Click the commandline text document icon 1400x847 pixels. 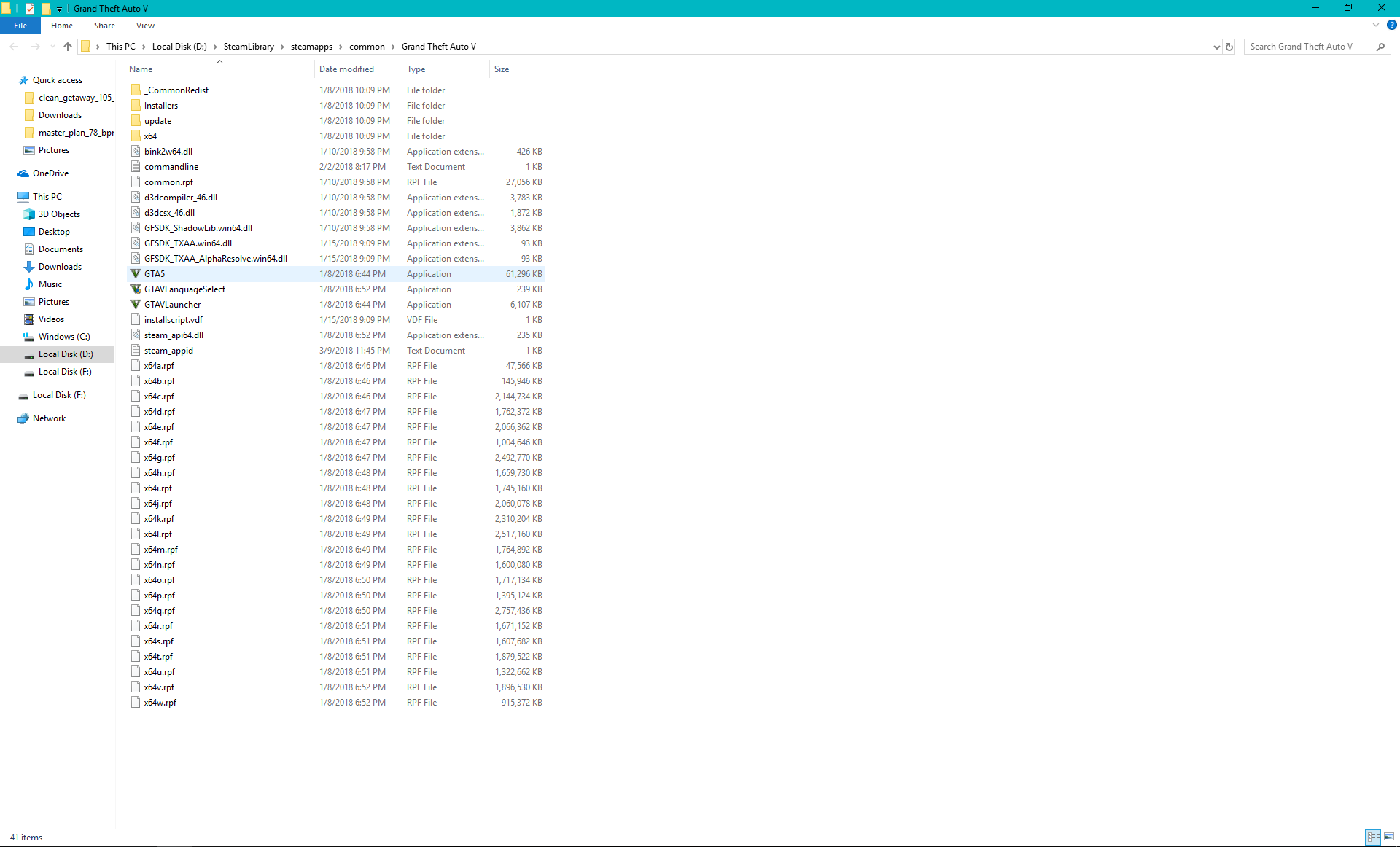coord(136,167)
